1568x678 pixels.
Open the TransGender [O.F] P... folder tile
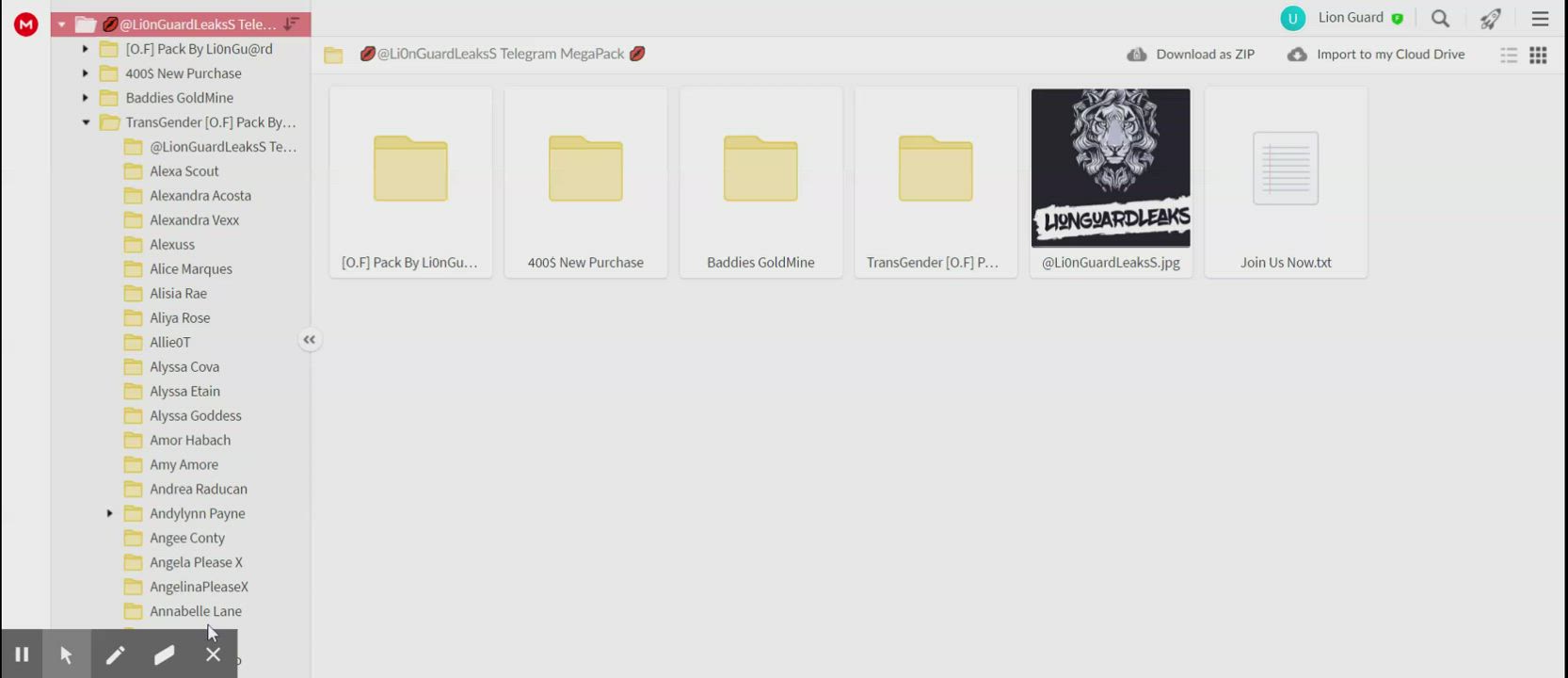(936, 183)
